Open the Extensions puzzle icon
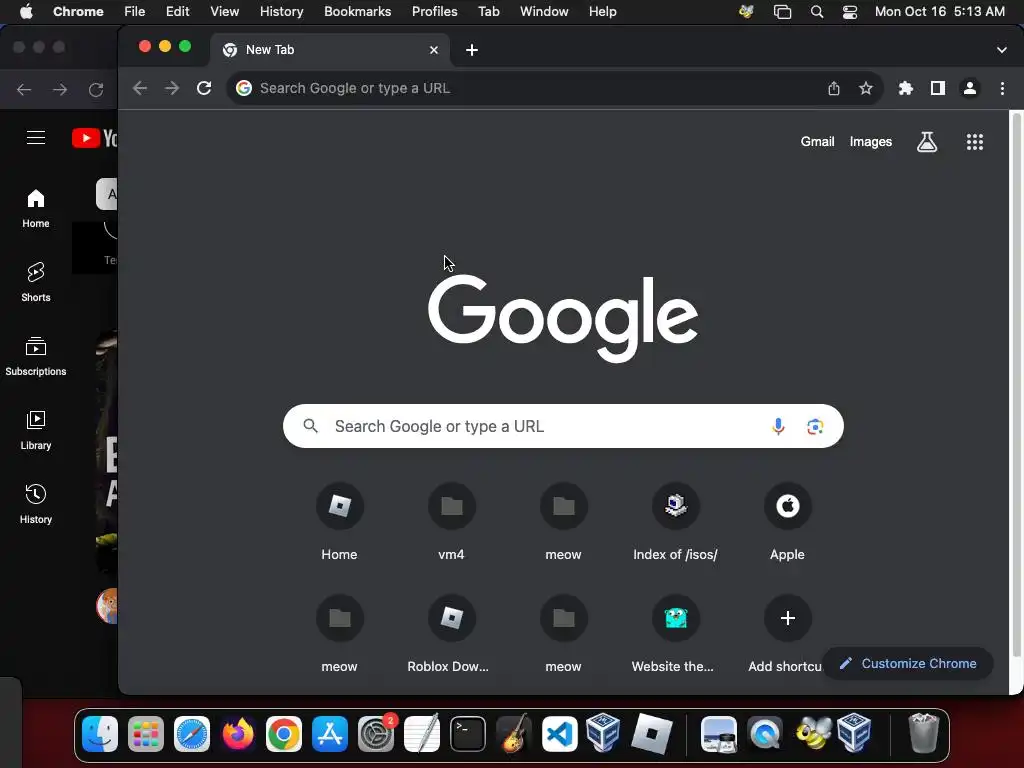The image size is (1024, 768). pyautogui.click(x=906, y=88)
